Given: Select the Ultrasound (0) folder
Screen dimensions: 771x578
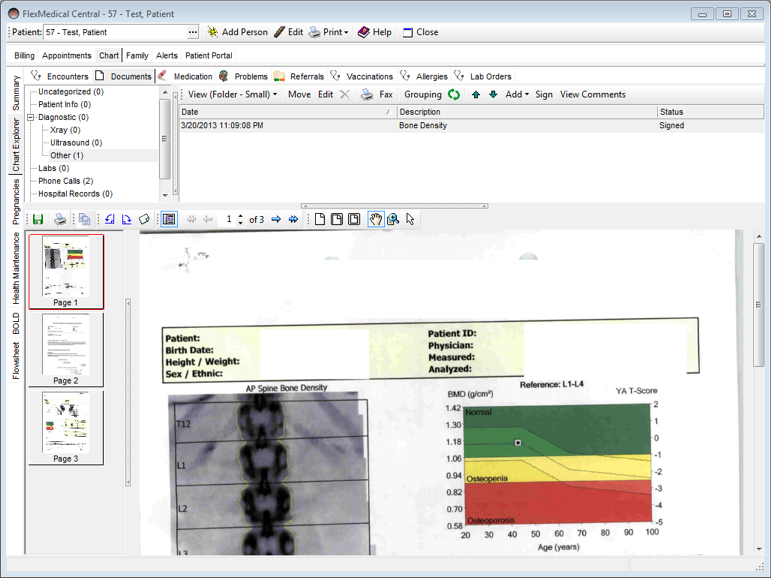Looking at the screenshot, I should coord(76,143).
